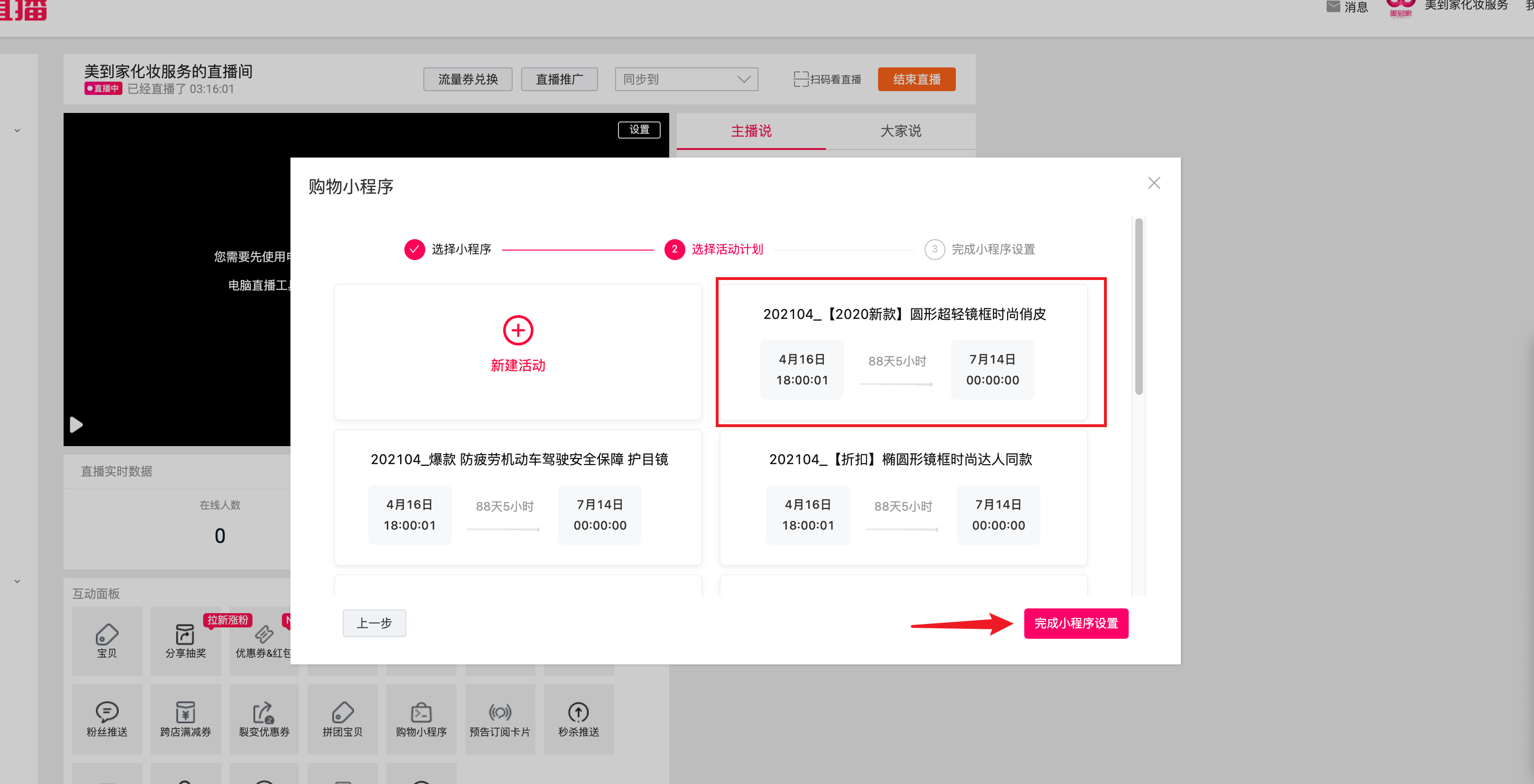Screen dimensions: 1534x784
Task: Open the 分享抽奖 icon
Action: tap(185, 635)
